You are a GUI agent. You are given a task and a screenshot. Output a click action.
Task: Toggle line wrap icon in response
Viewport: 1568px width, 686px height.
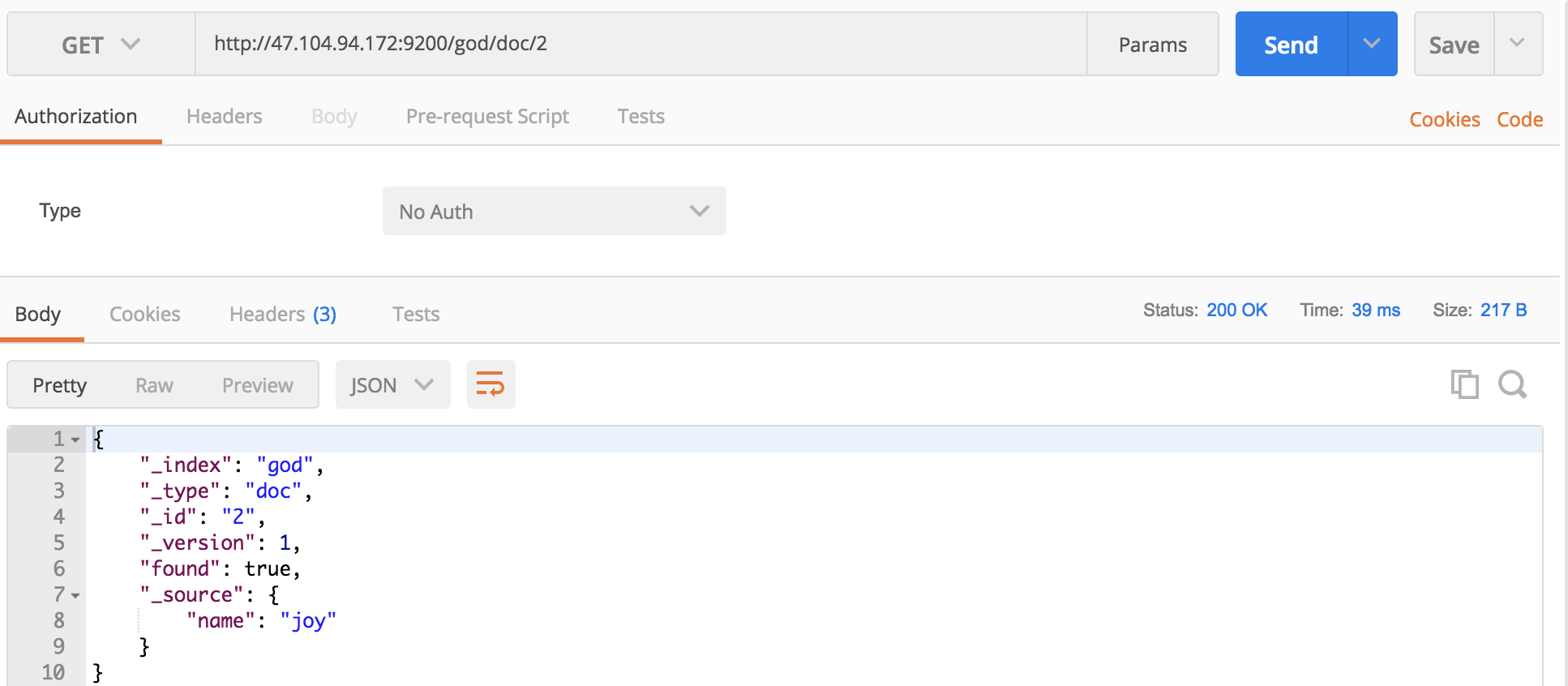[491, 384]
